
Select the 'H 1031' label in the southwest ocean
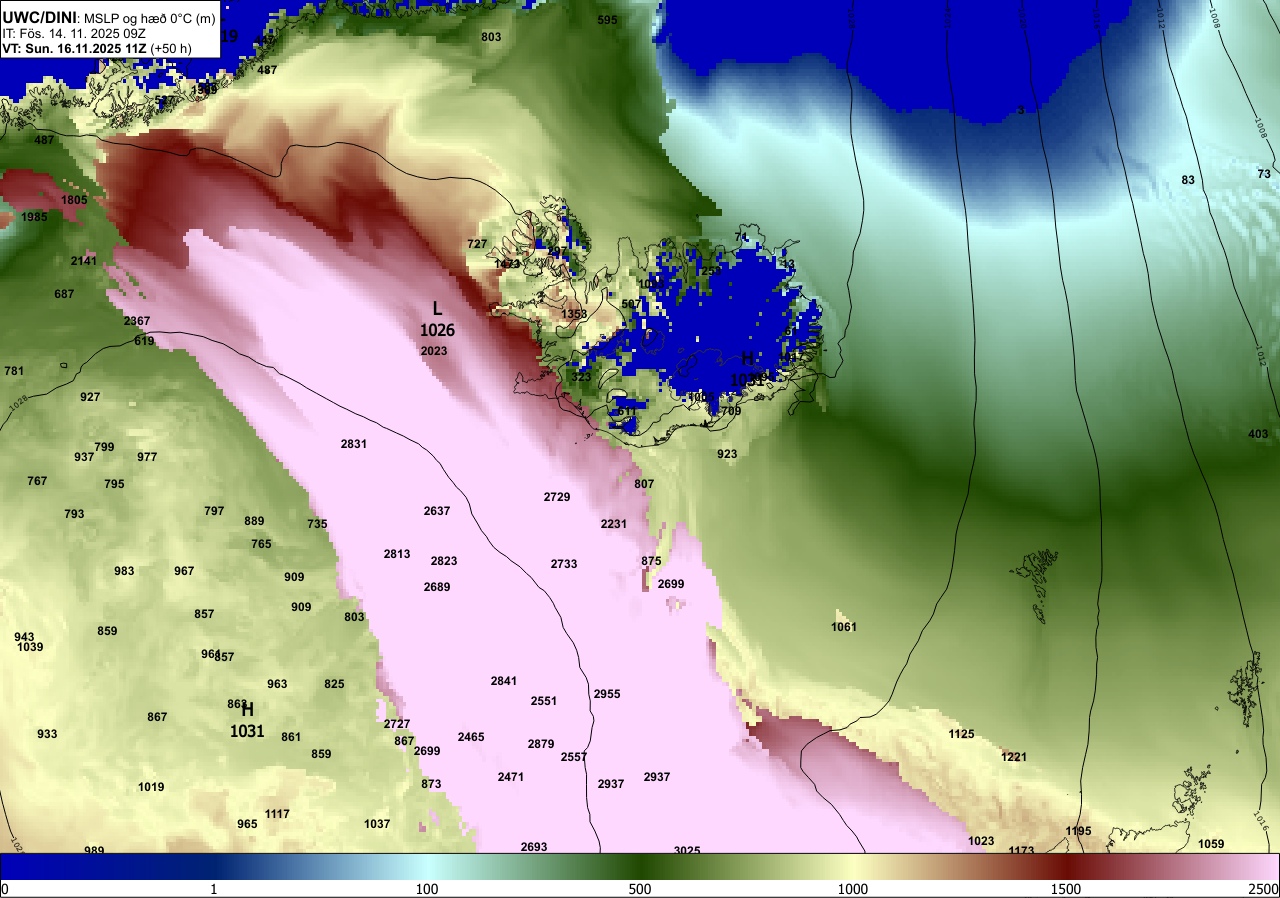tap(247, 720)
